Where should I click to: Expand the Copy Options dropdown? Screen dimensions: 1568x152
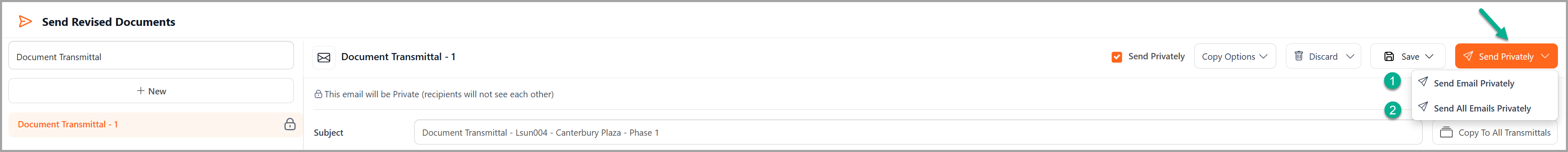click(x=1235, y=56)
